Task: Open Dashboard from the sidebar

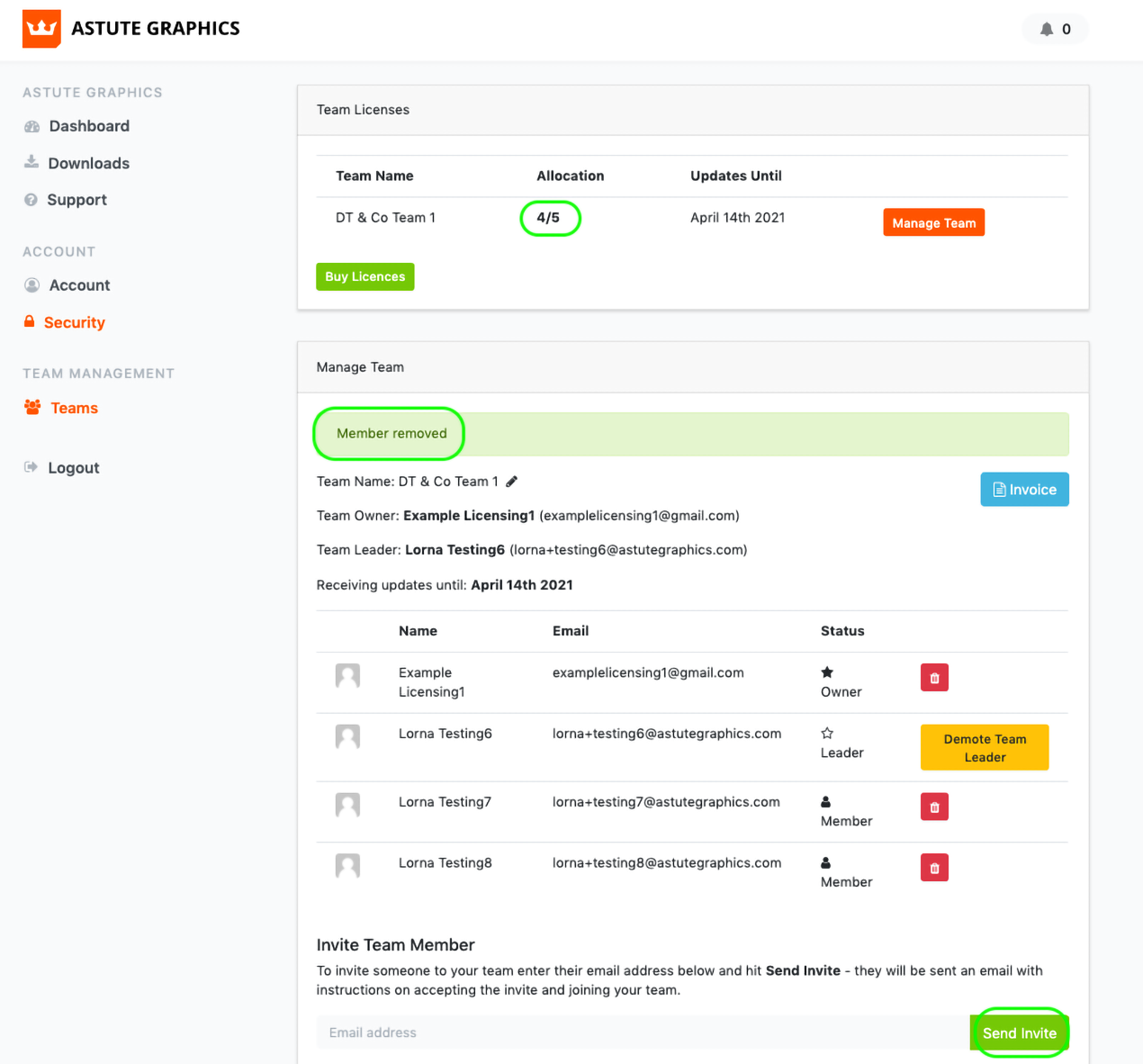Action: point(88,126)
